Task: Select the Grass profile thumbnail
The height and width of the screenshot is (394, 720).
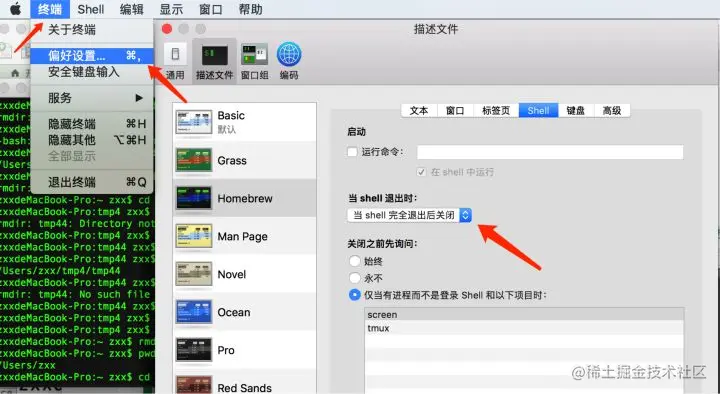Action: coord(194,160)
